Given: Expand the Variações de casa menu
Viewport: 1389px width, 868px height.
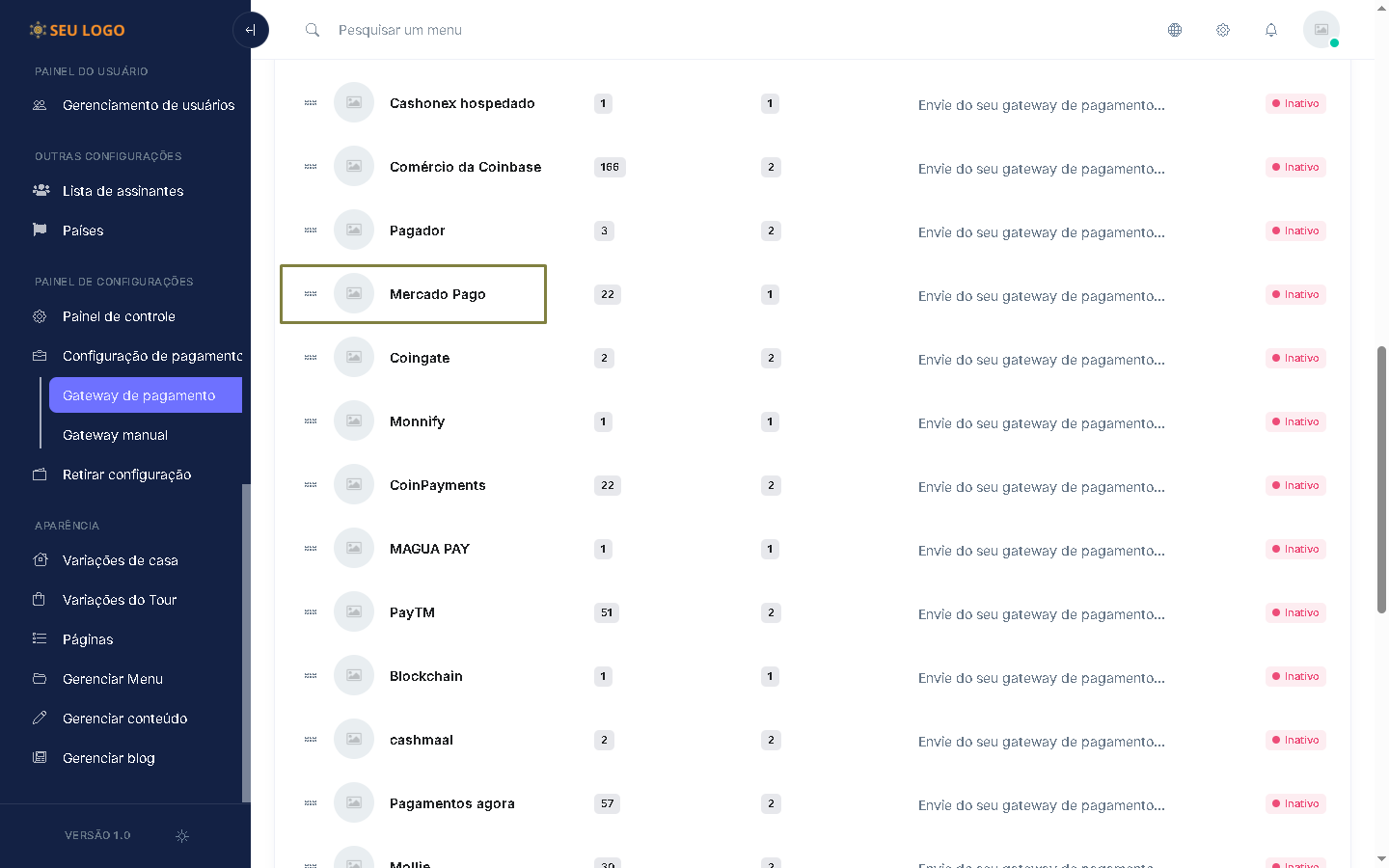Looking at the screenshot, I should click(x=120, y=560).
